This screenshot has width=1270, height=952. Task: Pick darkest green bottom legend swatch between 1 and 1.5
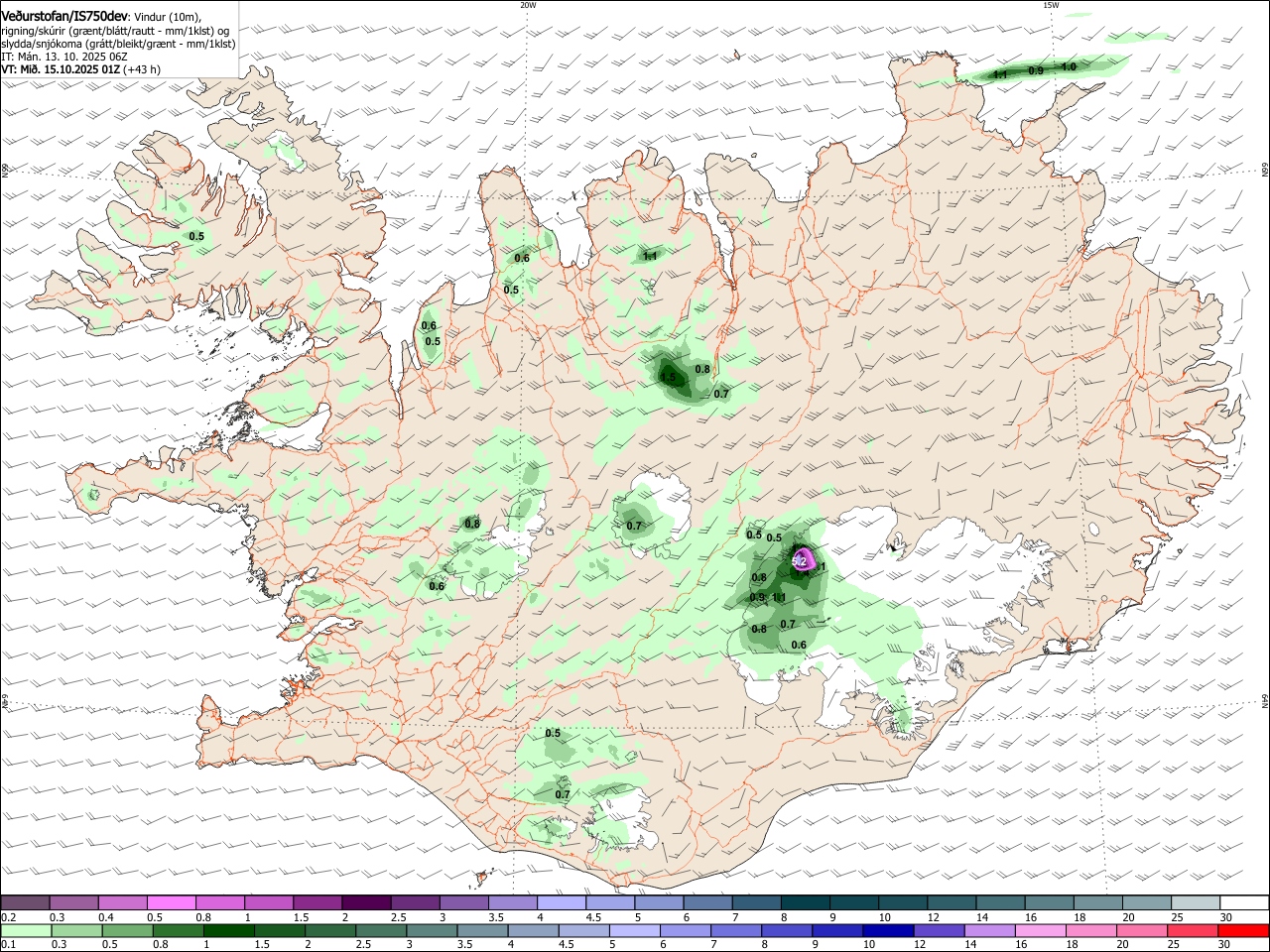227,930
